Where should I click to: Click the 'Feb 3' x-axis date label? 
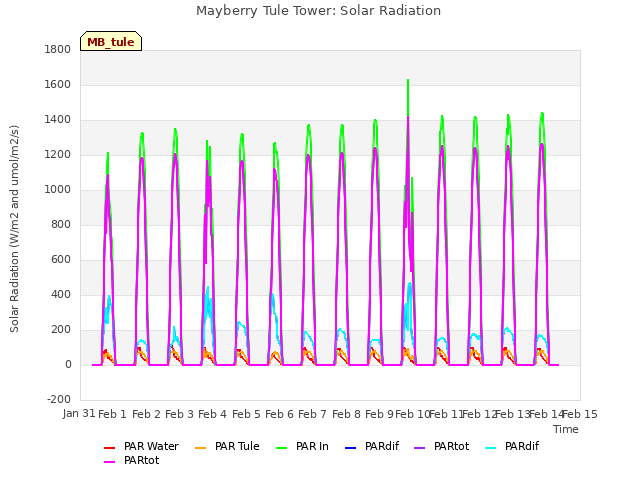point(179,414)
